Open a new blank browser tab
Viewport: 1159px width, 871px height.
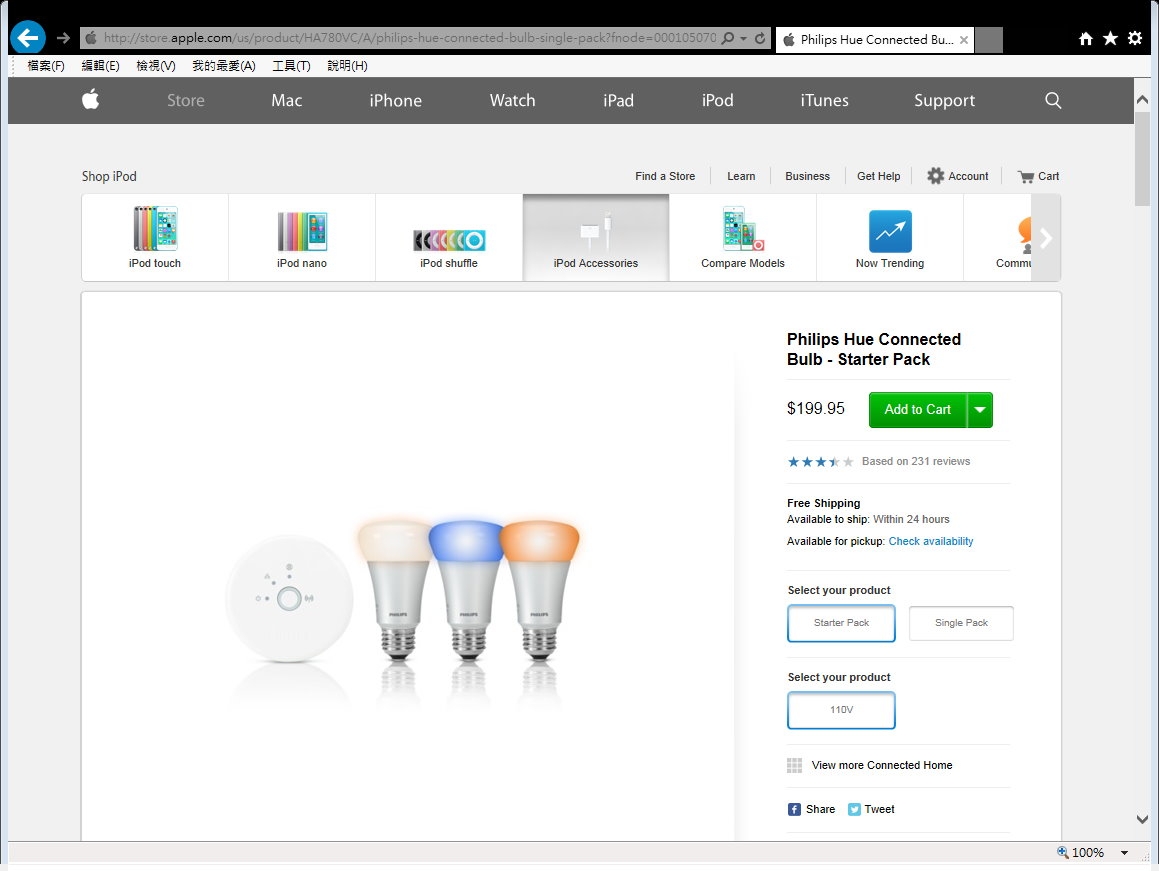989,40
